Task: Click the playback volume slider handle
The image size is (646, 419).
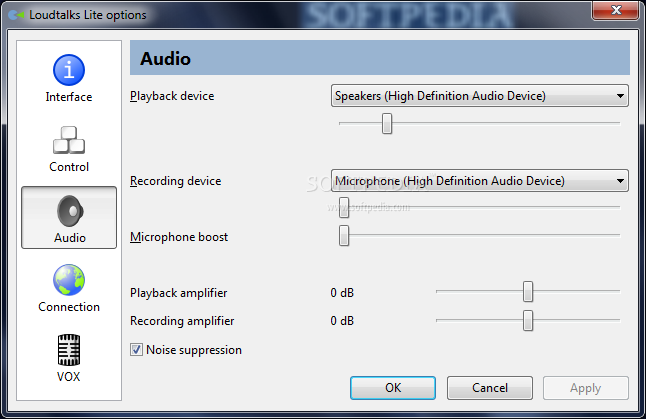Action: click(x=387, y=123)
